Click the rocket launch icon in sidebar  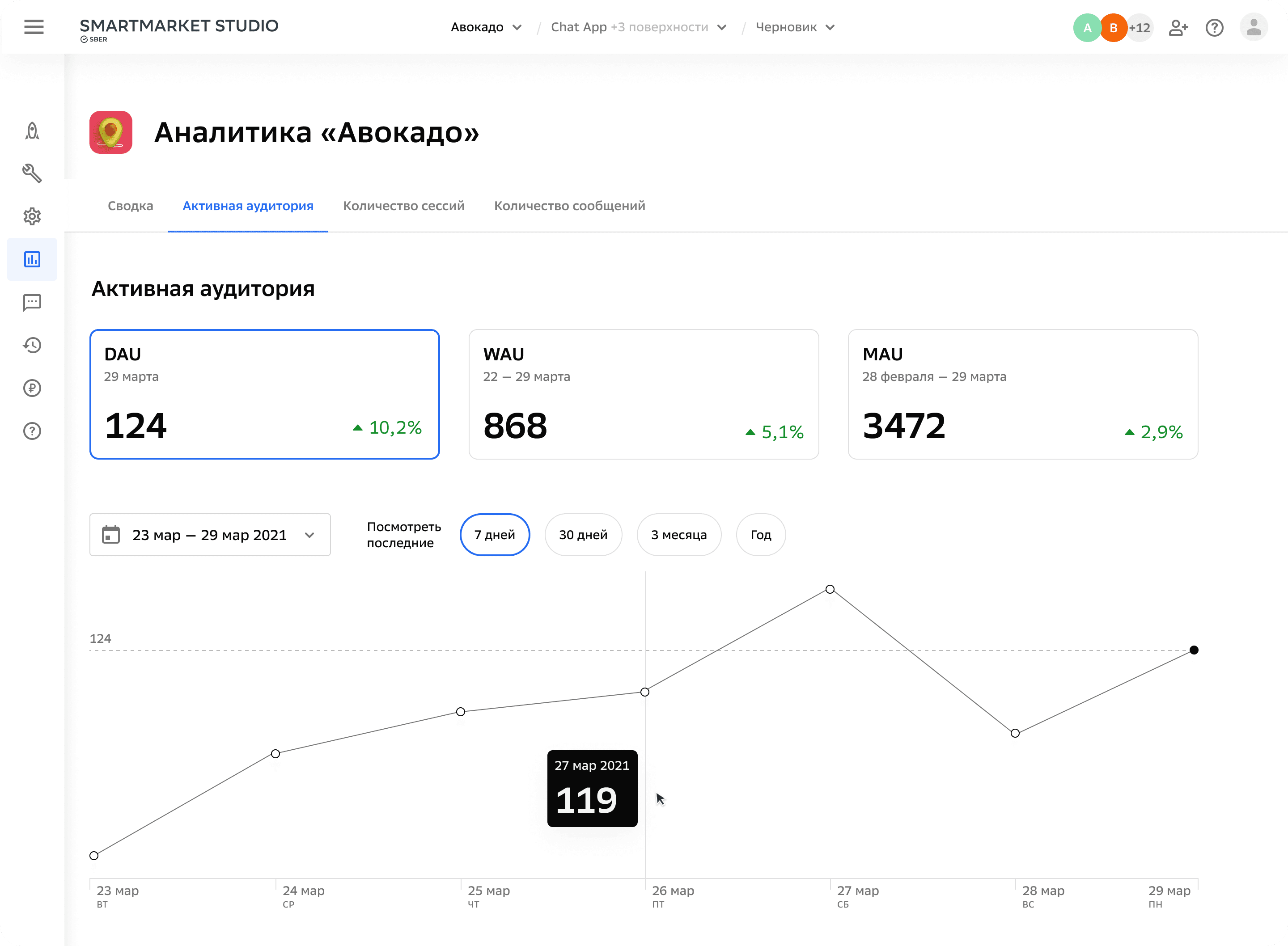pyautogui.click(x=32, y=131)
